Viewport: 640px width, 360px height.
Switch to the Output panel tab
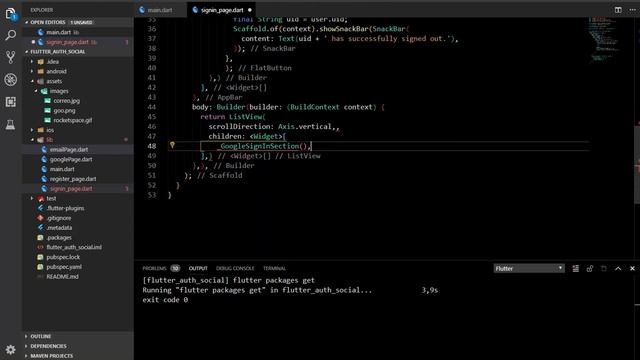point(198,268)
